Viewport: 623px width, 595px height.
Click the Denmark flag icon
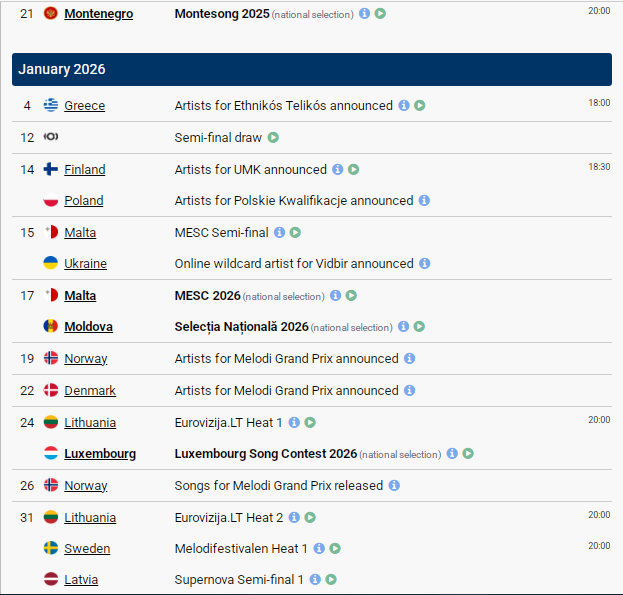point(50,391)
